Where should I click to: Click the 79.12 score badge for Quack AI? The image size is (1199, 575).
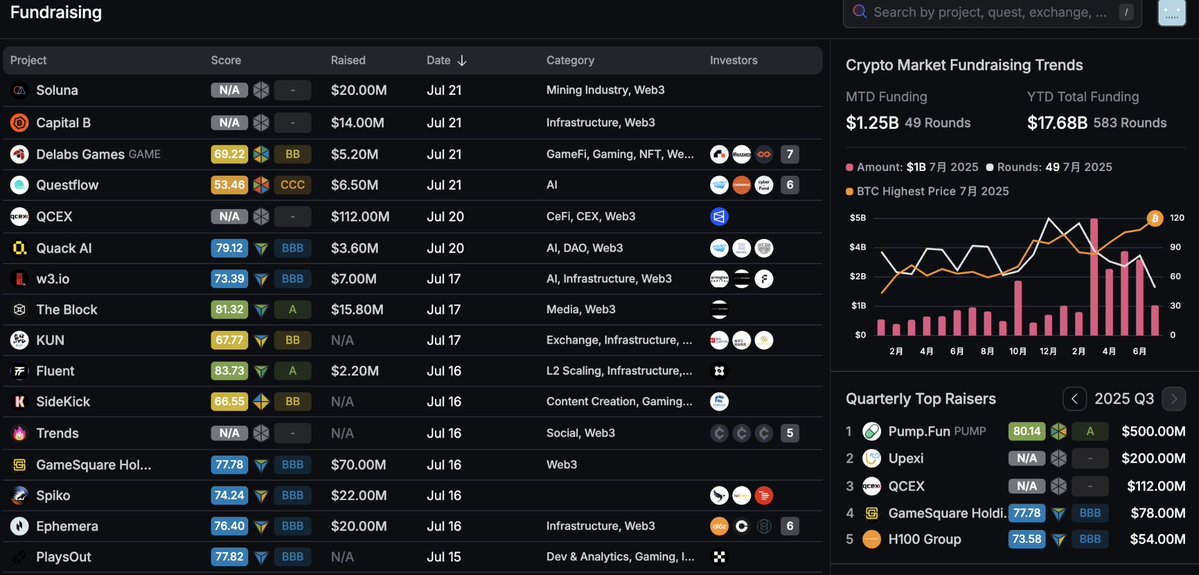coord(229,248)
